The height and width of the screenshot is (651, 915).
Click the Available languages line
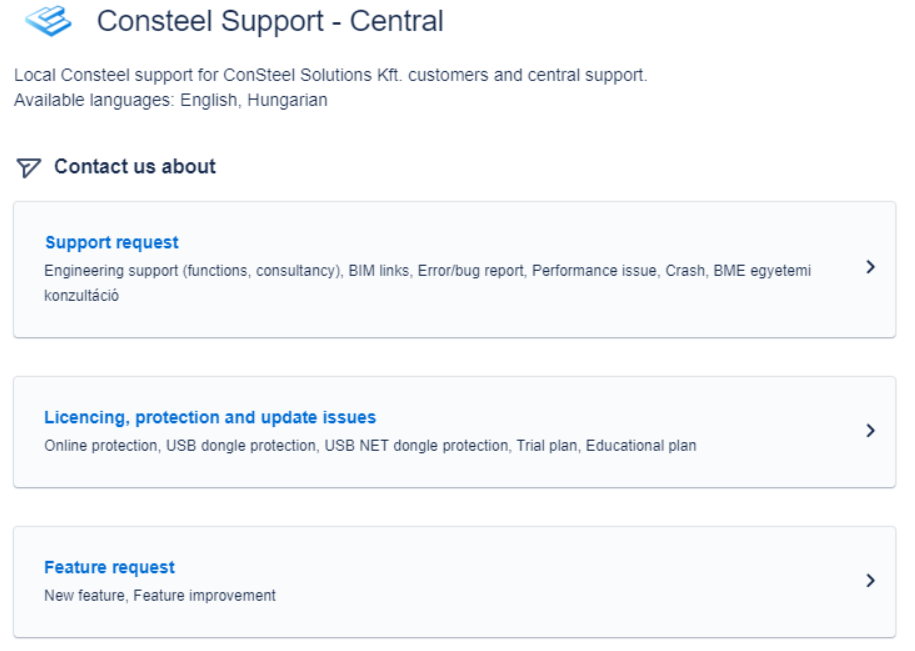click(x=170, y=100)
